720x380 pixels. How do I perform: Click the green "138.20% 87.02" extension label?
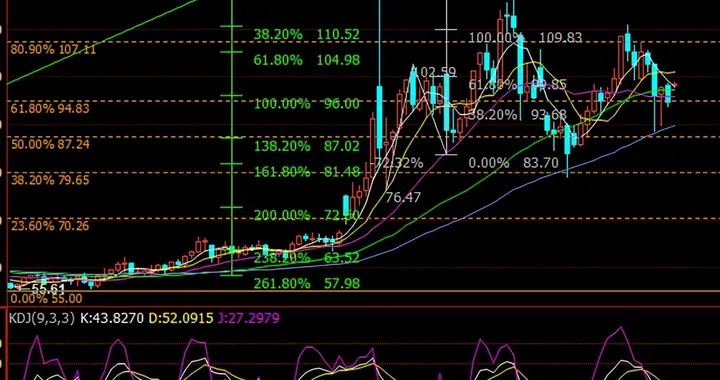[x=306, y=146]
